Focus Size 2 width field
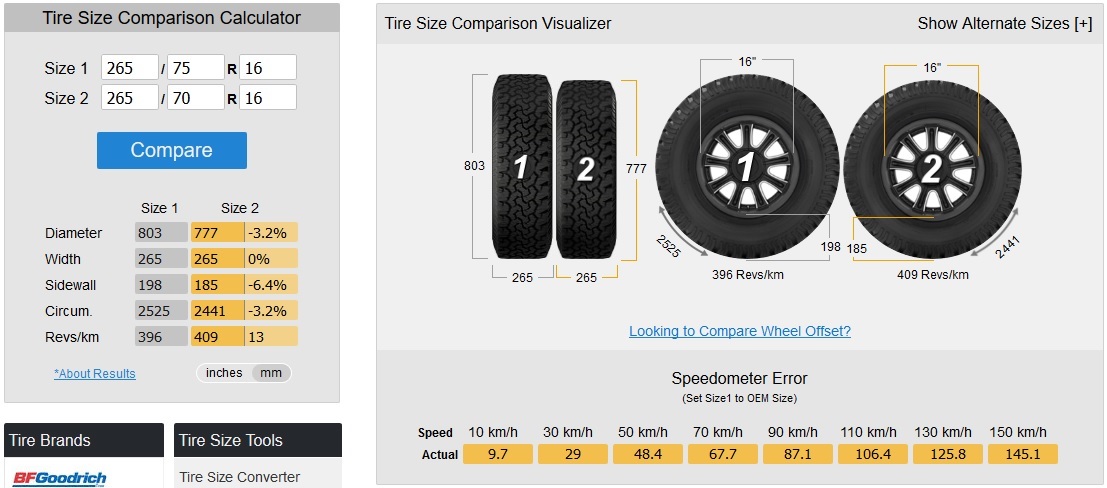This screenshot has height=488, width=1107. click(130, 97)
